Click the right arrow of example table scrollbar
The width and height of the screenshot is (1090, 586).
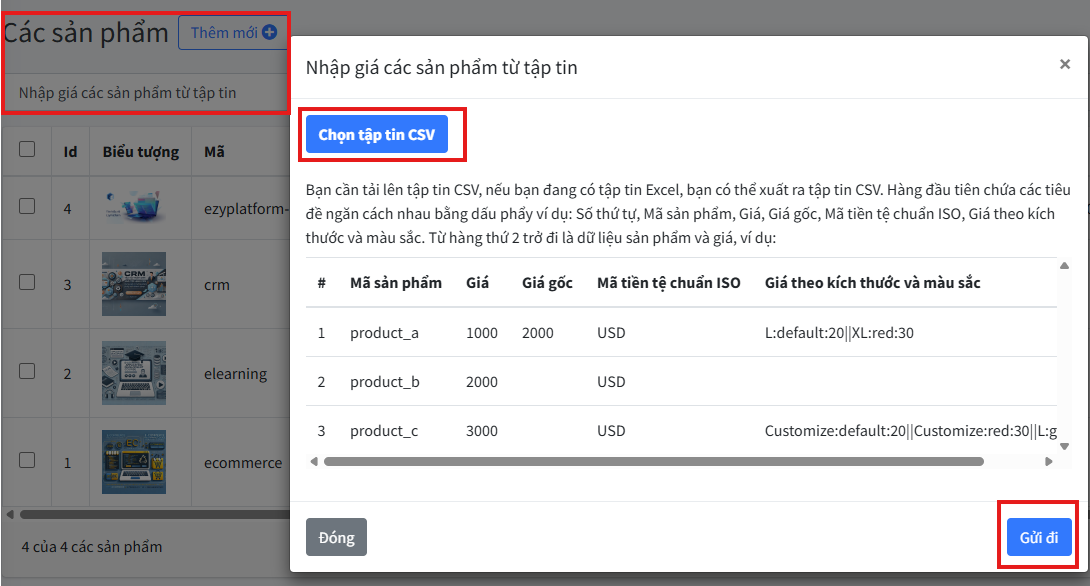tap(1048, 462)
